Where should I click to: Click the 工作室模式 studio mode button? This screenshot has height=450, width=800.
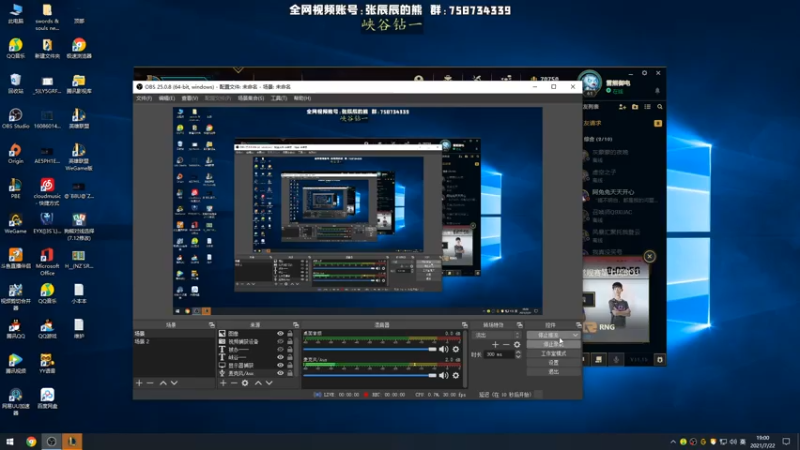pos(553,354)
